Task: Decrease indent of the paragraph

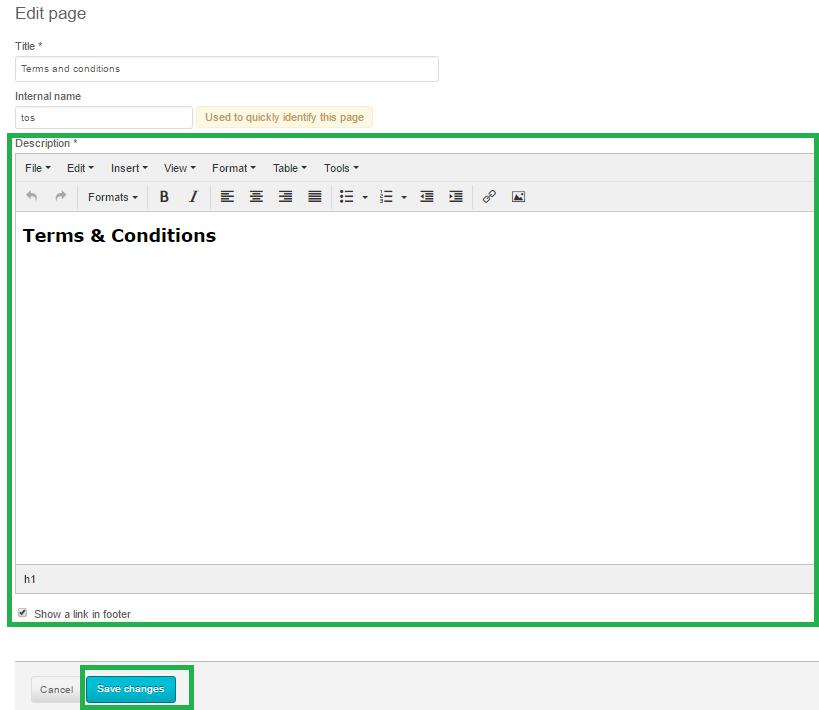Action: click(427, 196)
